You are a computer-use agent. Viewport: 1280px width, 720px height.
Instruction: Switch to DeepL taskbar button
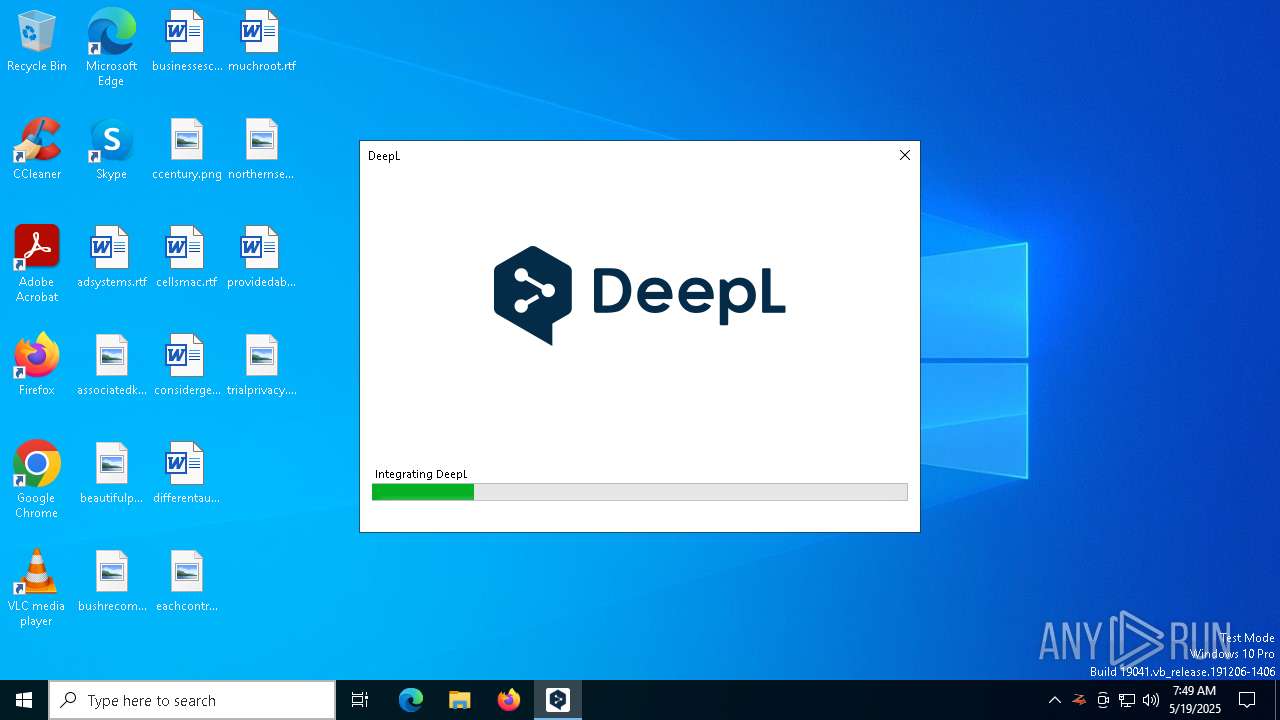pyautogui.click(x=558, y=700)
